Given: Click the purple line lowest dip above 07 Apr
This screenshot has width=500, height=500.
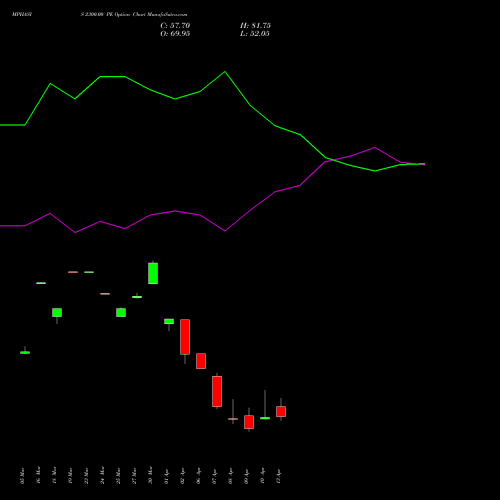Looking at the screenshot, I should point(225,231).
